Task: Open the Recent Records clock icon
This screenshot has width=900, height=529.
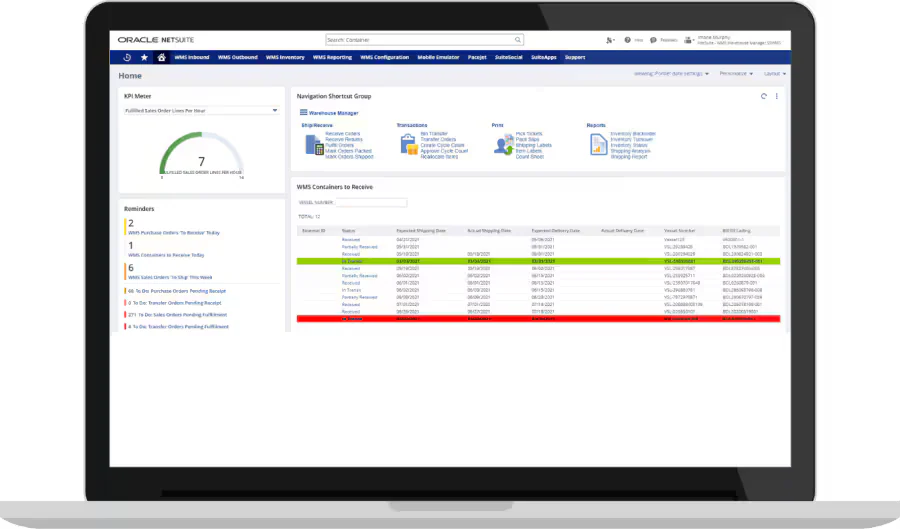Action: [x=127, y=57]
